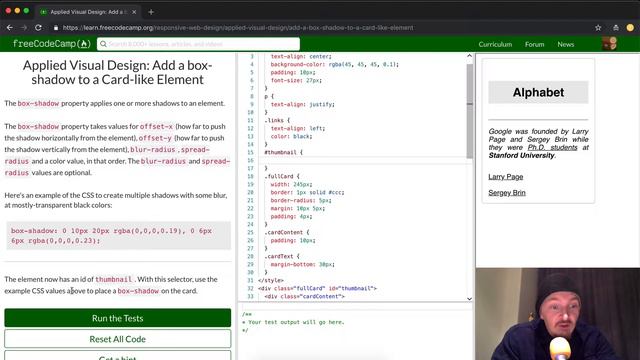The image size is (640, 360).
Task: Click the 'color: black;' code line
Action: point(291,136)
